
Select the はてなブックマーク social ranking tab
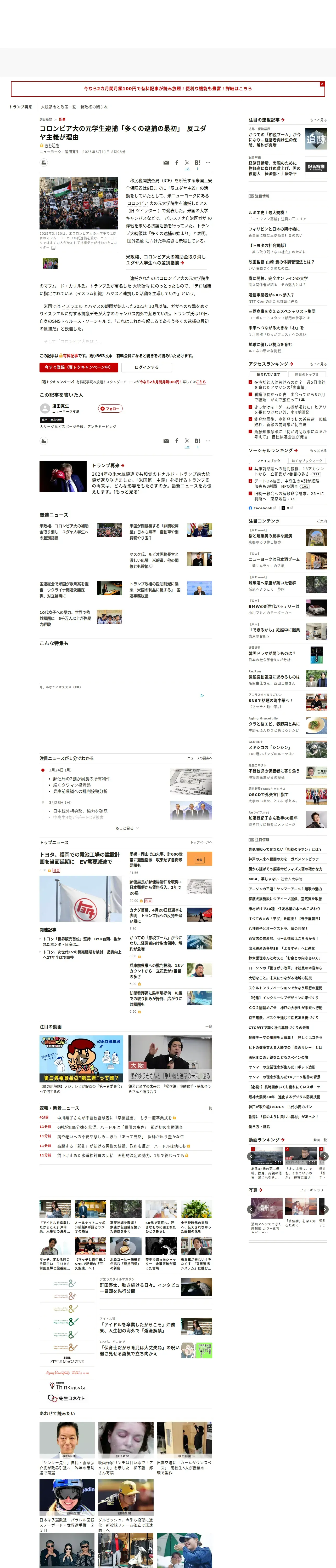307,461
